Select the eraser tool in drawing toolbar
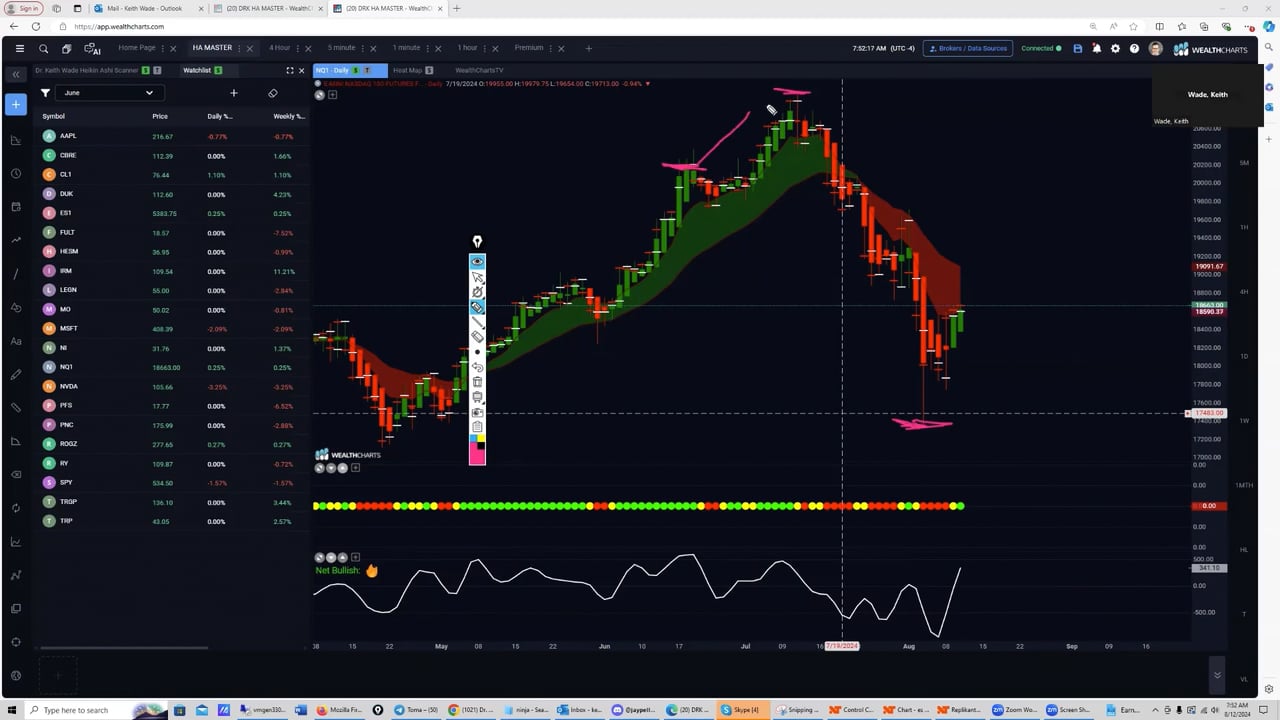1280x720 pixels. [x=477, y=337]
